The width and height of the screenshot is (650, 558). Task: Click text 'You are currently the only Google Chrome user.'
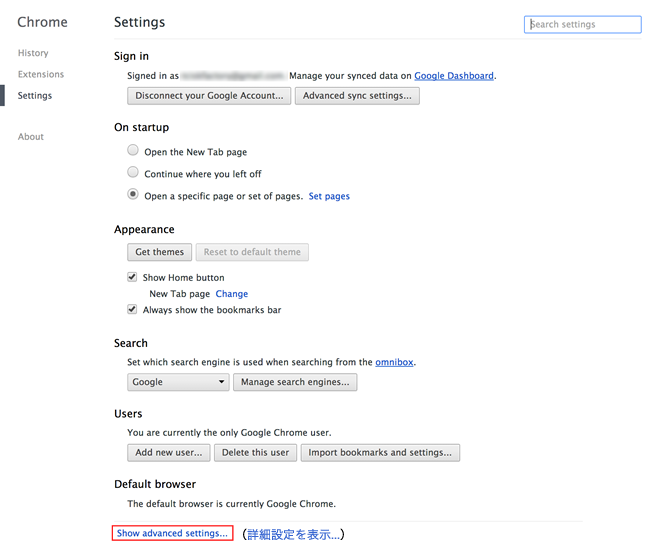point(229,433)
